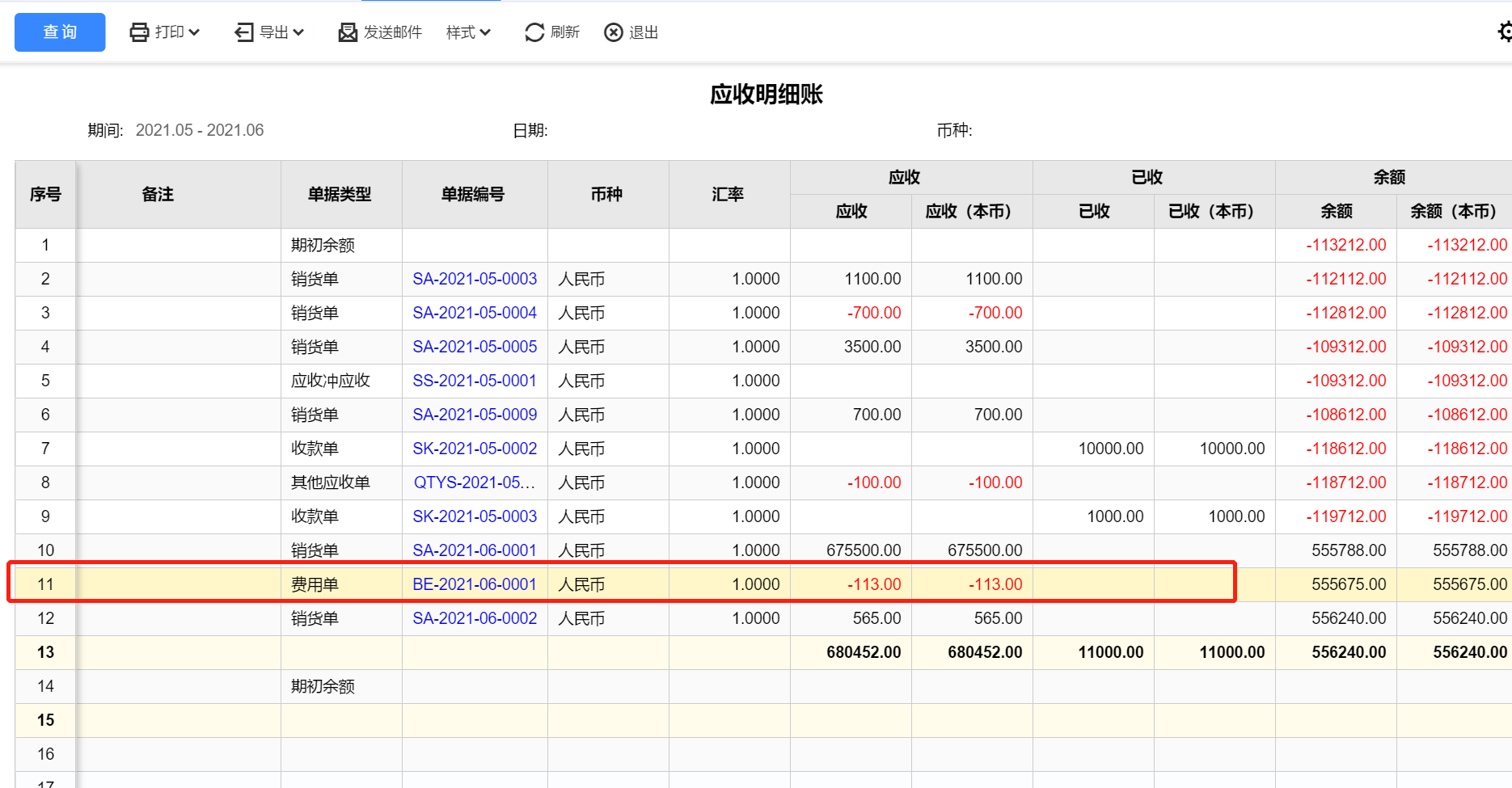1512x788 pixels.
Task: Open the 样式 style dropdown
Action: 468,32
